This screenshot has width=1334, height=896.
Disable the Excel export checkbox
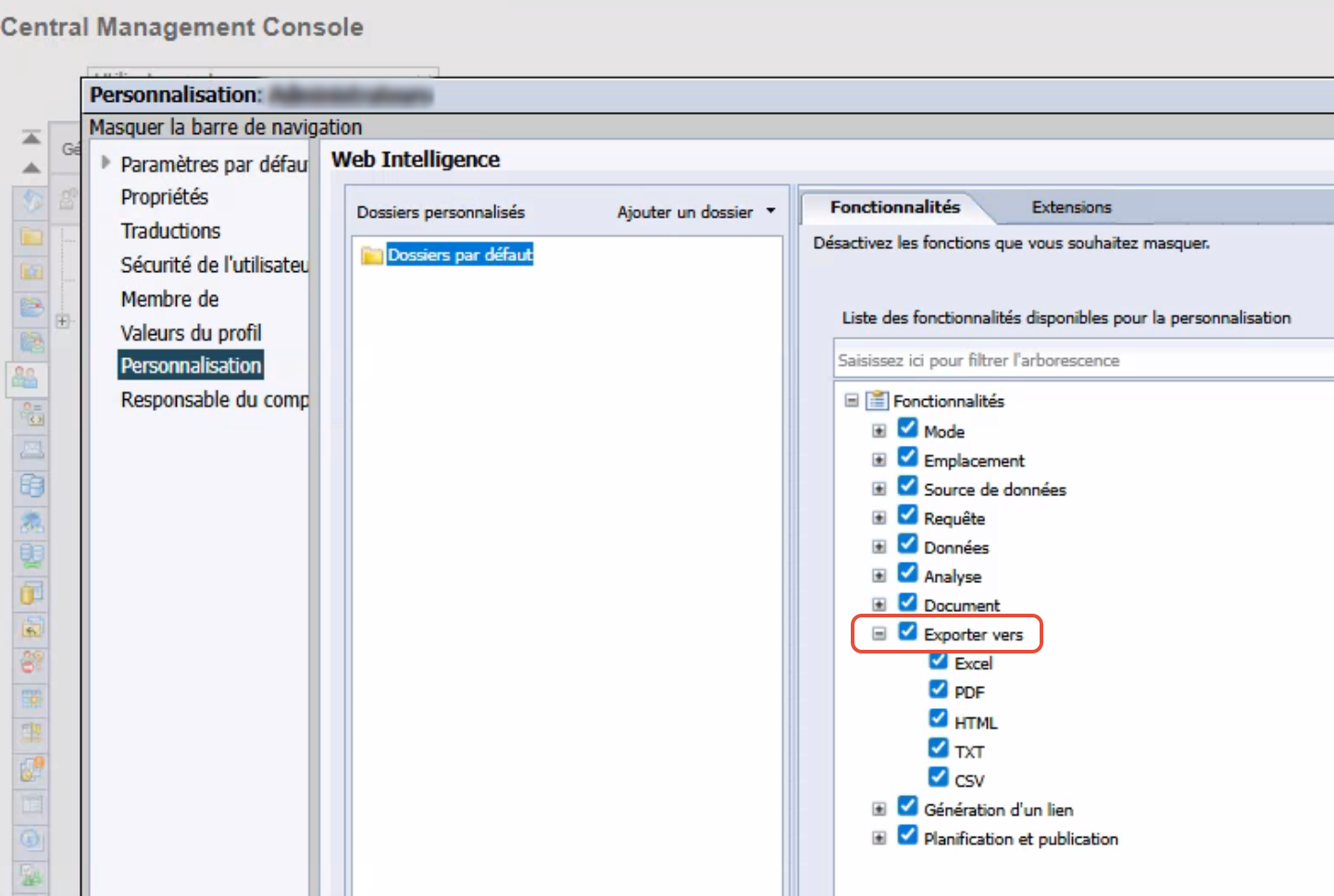click(939, 661)
